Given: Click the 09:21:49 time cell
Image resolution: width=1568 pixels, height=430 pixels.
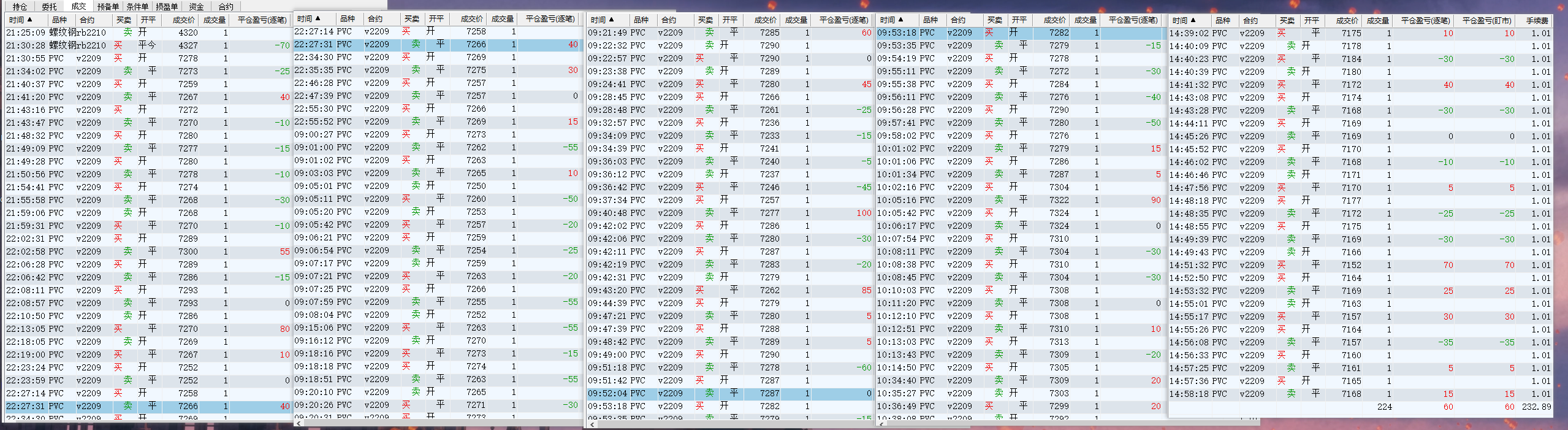Looking at the screenshot, I should [607, 33].
